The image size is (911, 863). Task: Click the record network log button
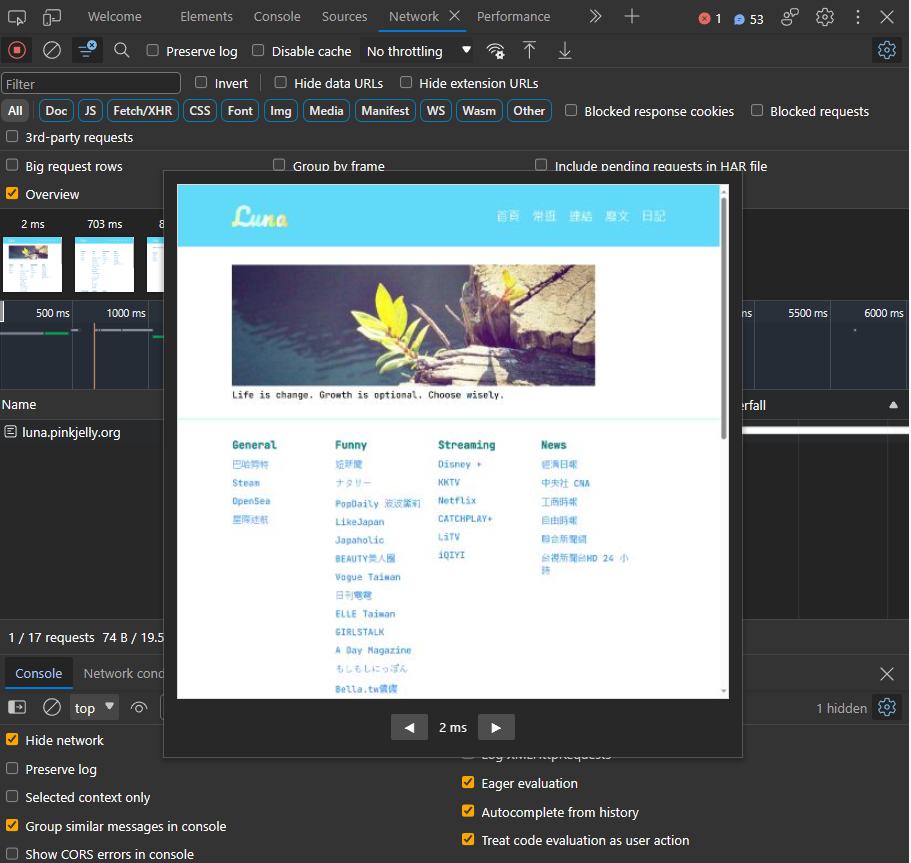pos(17,50)
